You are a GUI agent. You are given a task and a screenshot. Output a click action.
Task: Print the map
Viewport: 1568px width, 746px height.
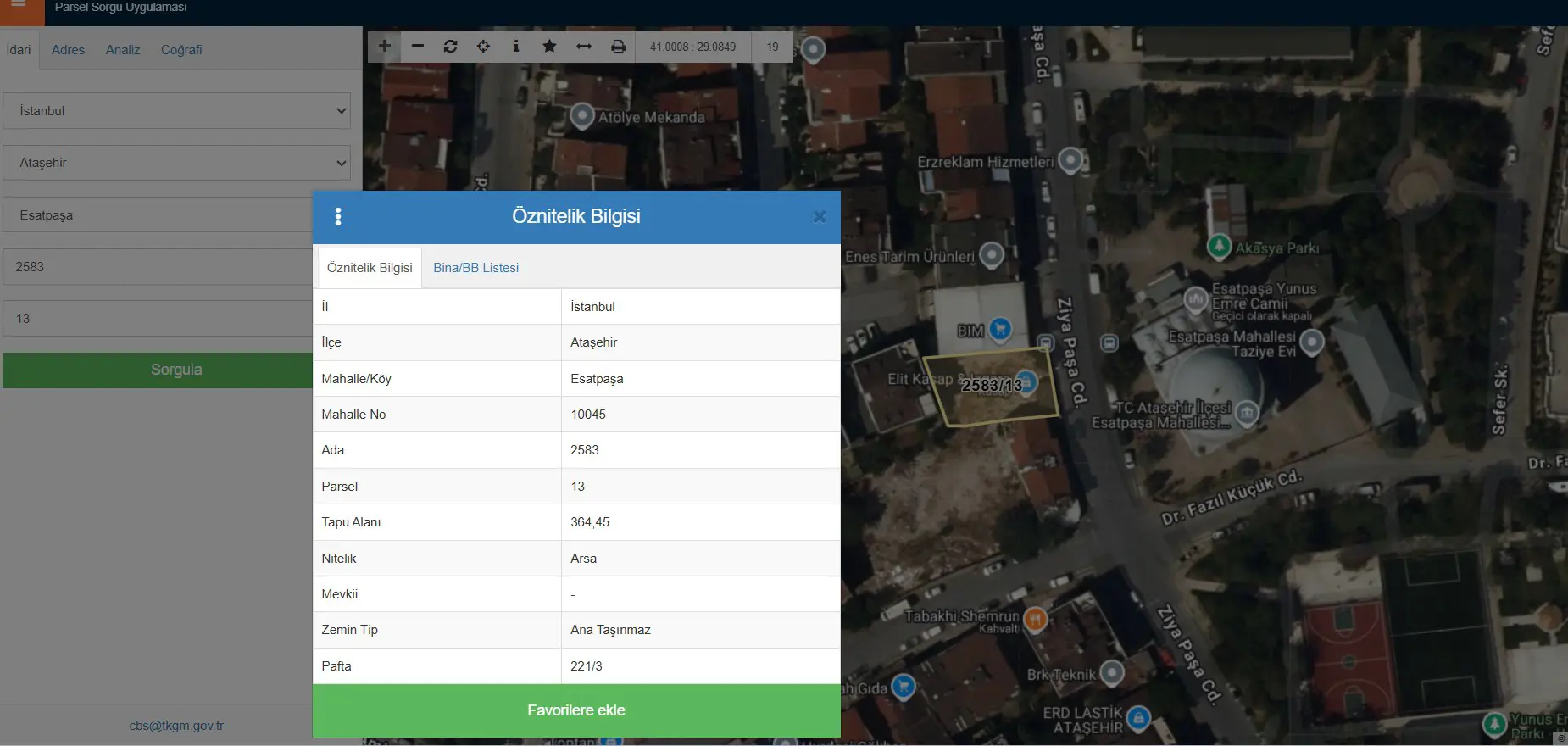pyautogui.click(x=619, y=47)
